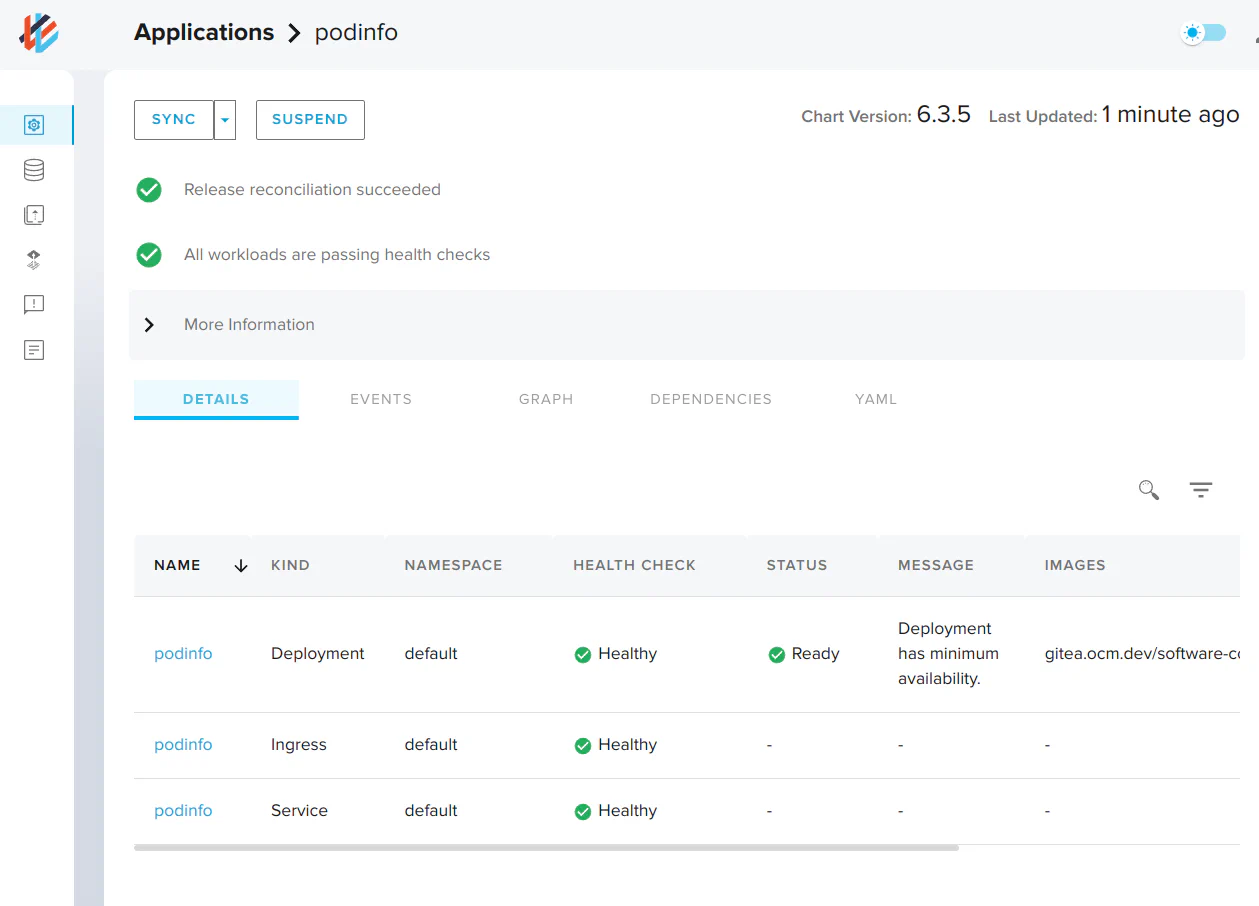1259x906 pixels.
Task: Toggle sort arrow on Name column
Action: [x=240, y=566]
